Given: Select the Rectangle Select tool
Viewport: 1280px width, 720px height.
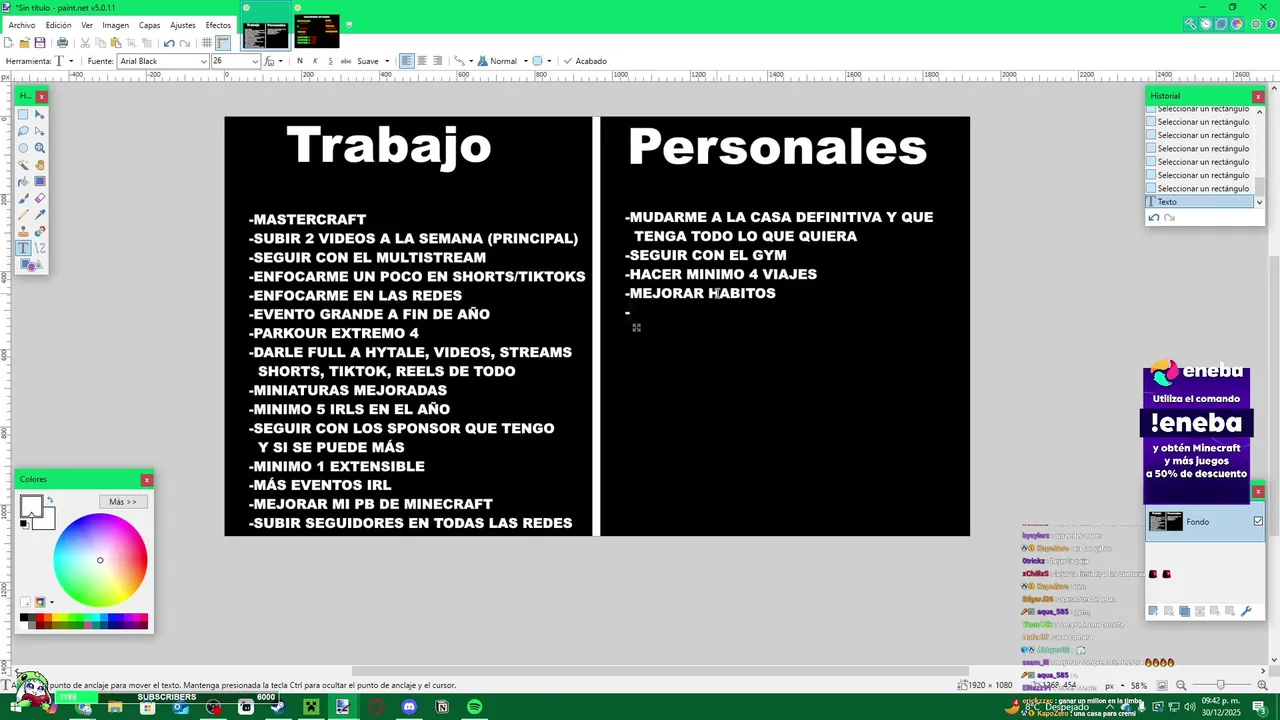Looking at the screenshot, I should click(x=23, y=114).
